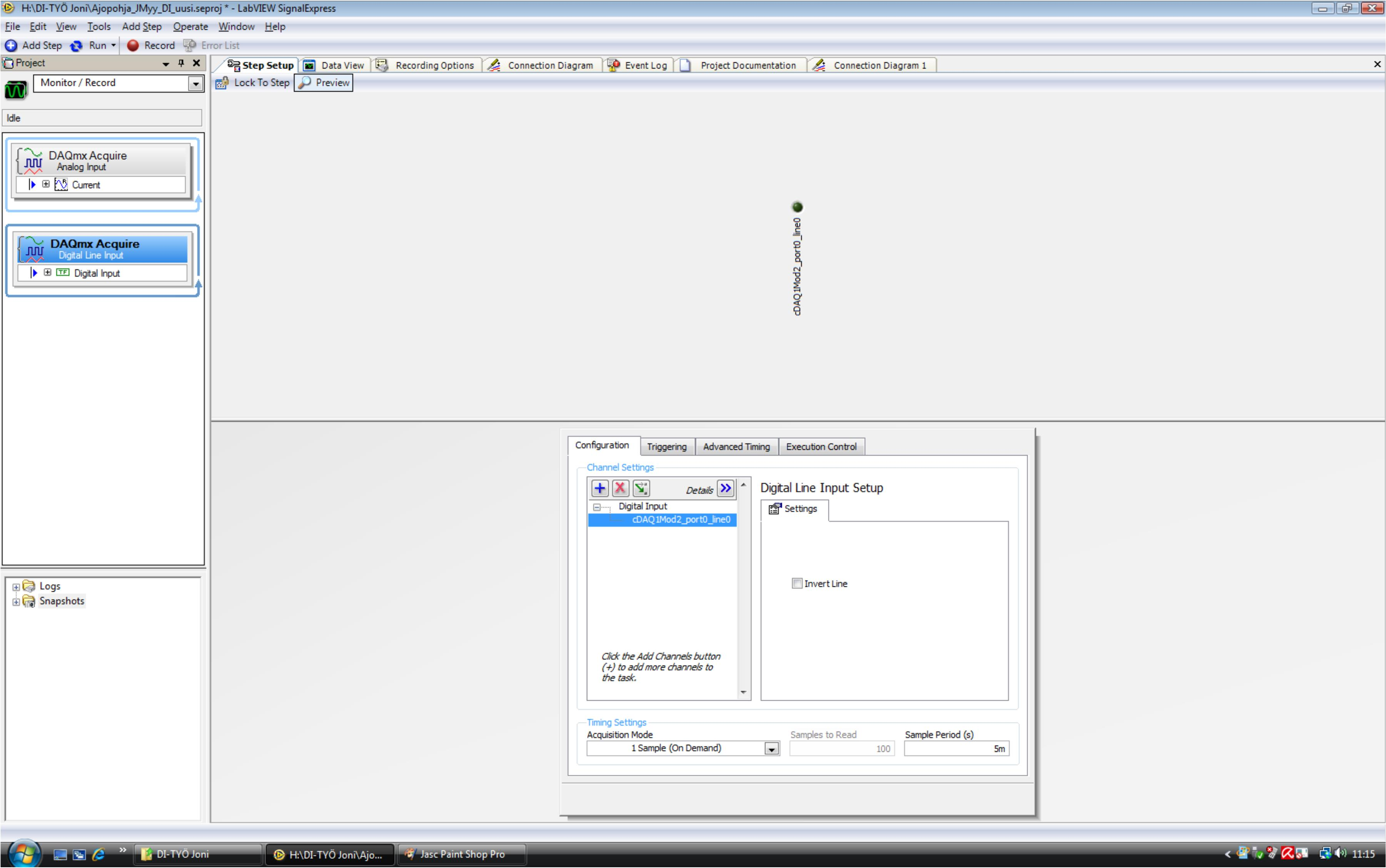Viewport: 1386px width, 868px height.
Task: Click the Current waveform signal icon
Action: [x=61, y=184]
